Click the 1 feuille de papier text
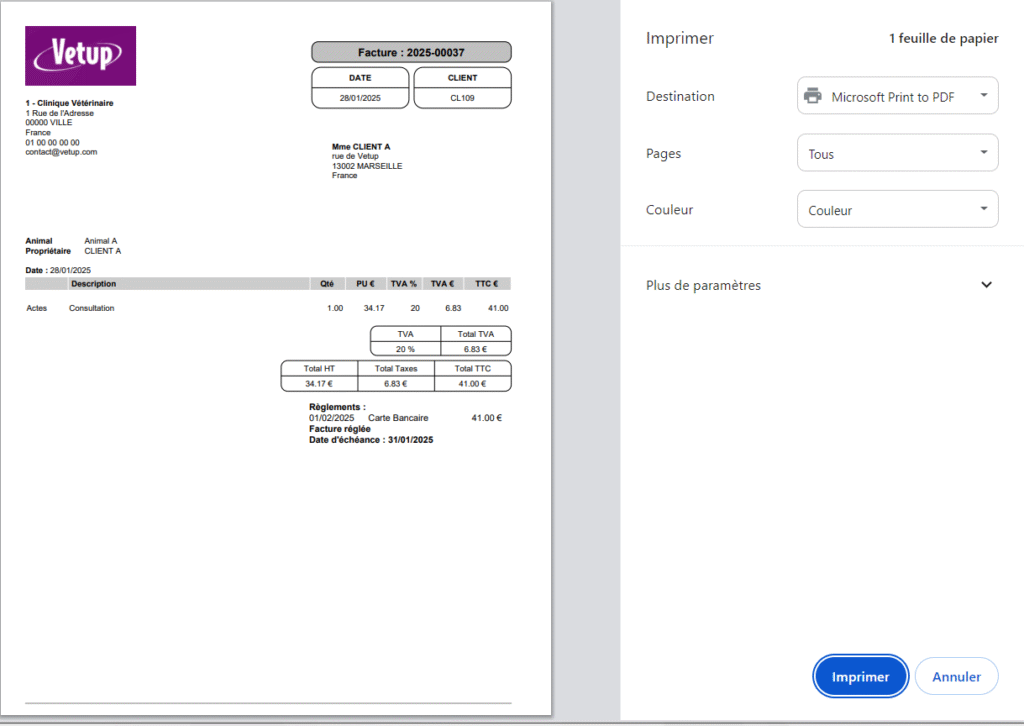This screenshot has height=726, width=1024. point(943,39)
